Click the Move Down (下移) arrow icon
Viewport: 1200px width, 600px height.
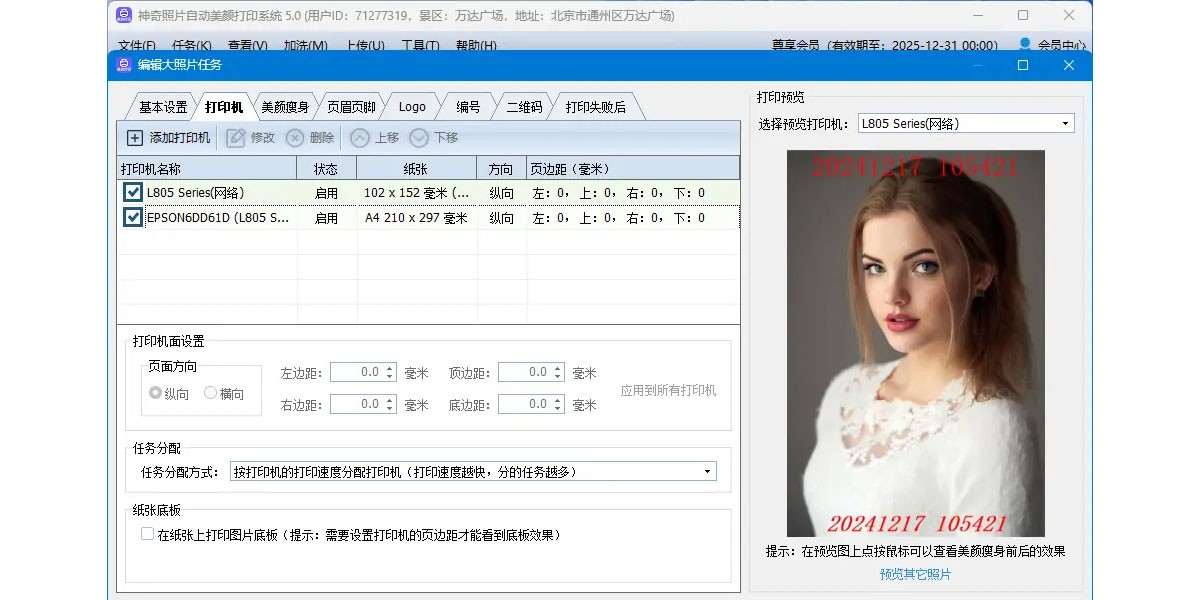[x=419, y=138]
